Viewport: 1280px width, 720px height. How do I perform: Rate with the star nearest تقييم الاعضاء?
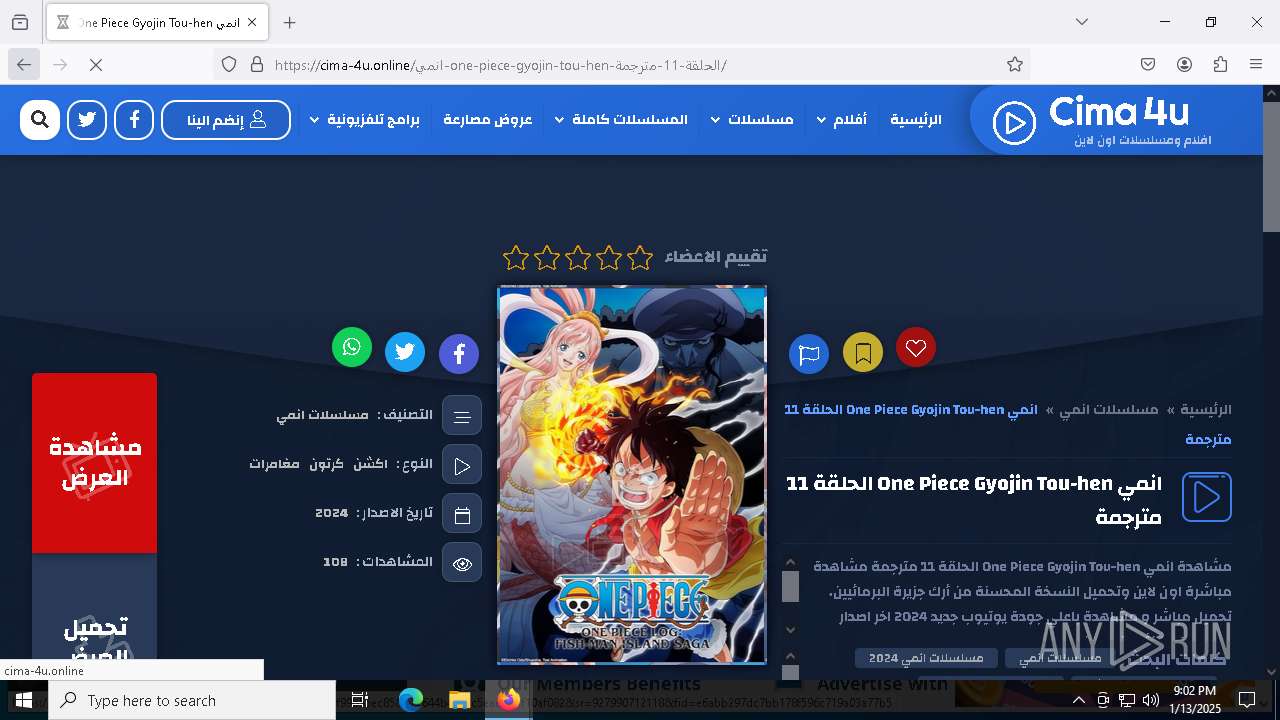[640, 258]
